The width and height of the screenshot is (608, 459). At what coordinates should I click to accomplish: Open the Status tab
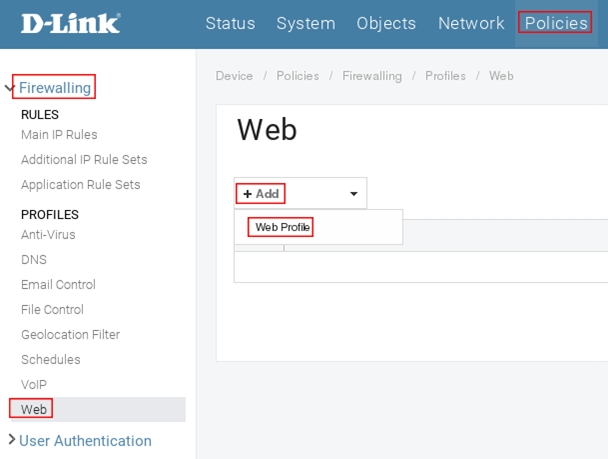230,23
